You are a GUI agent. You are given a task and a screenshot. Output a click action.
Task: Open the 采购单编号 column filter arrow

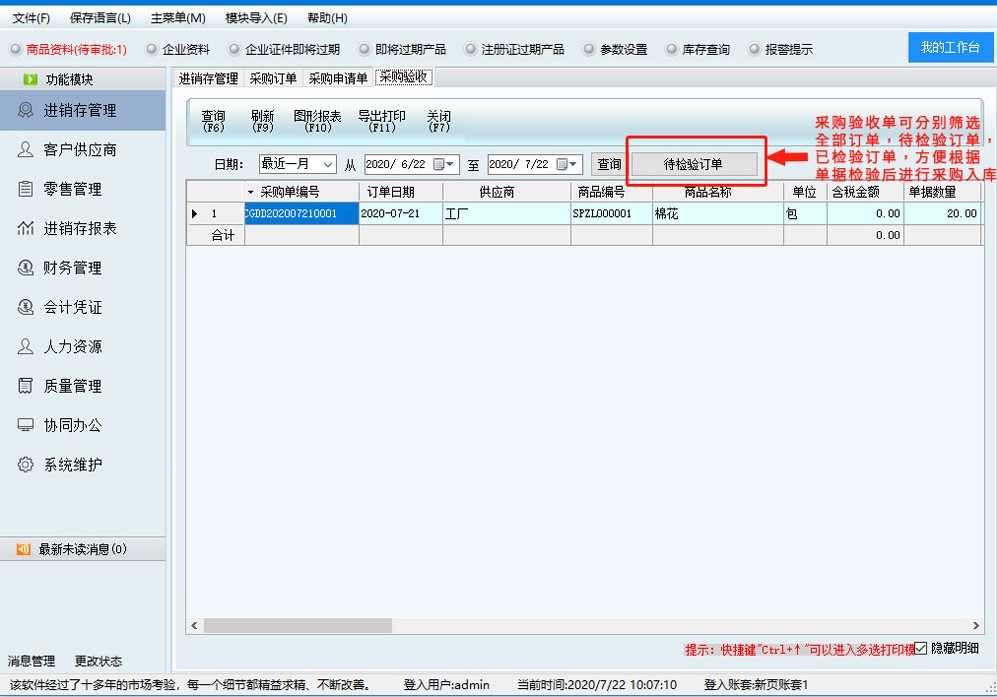tap(251, 192)
